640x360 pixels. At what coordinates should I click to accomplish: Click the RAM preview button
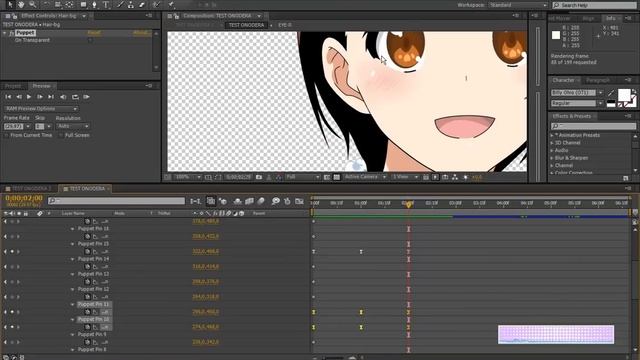coord(87,97)
